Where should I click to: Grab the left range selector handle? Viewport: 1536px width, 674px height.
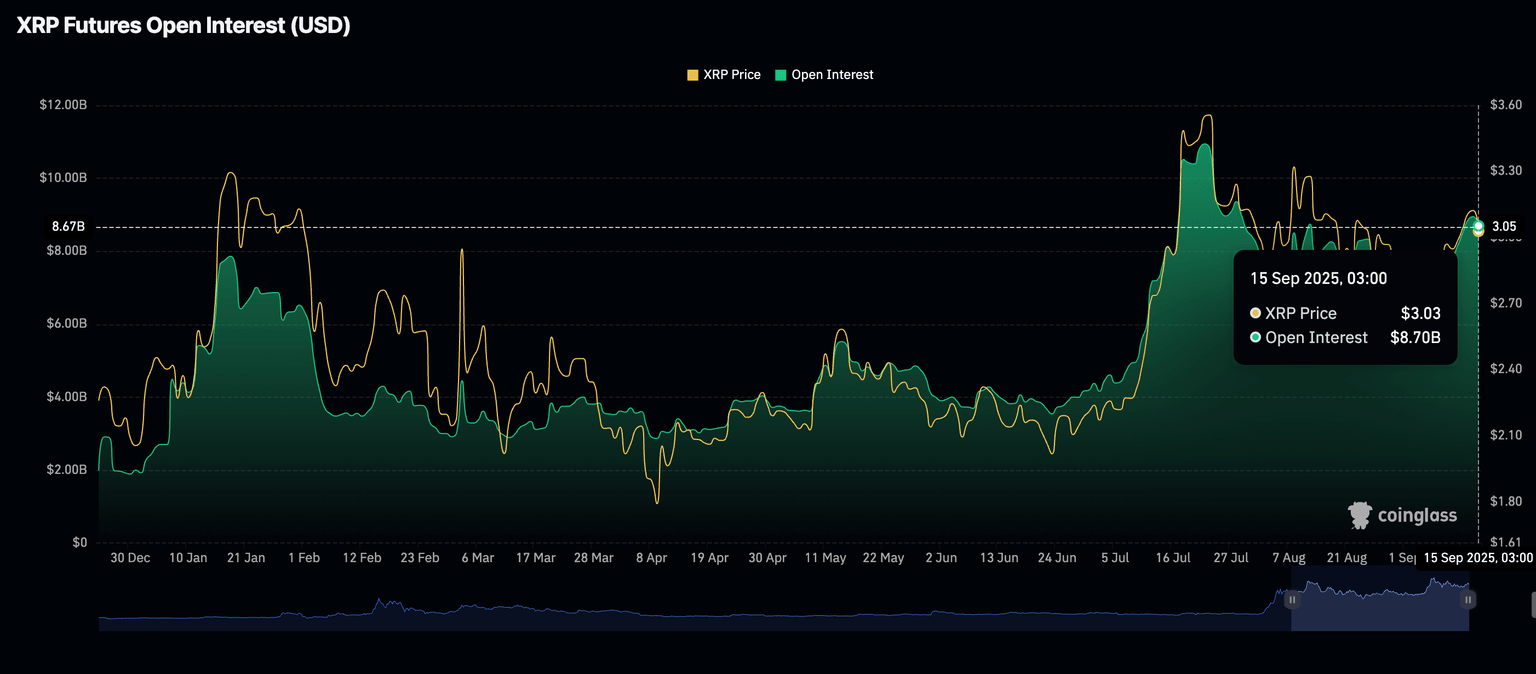(1292, 600)
